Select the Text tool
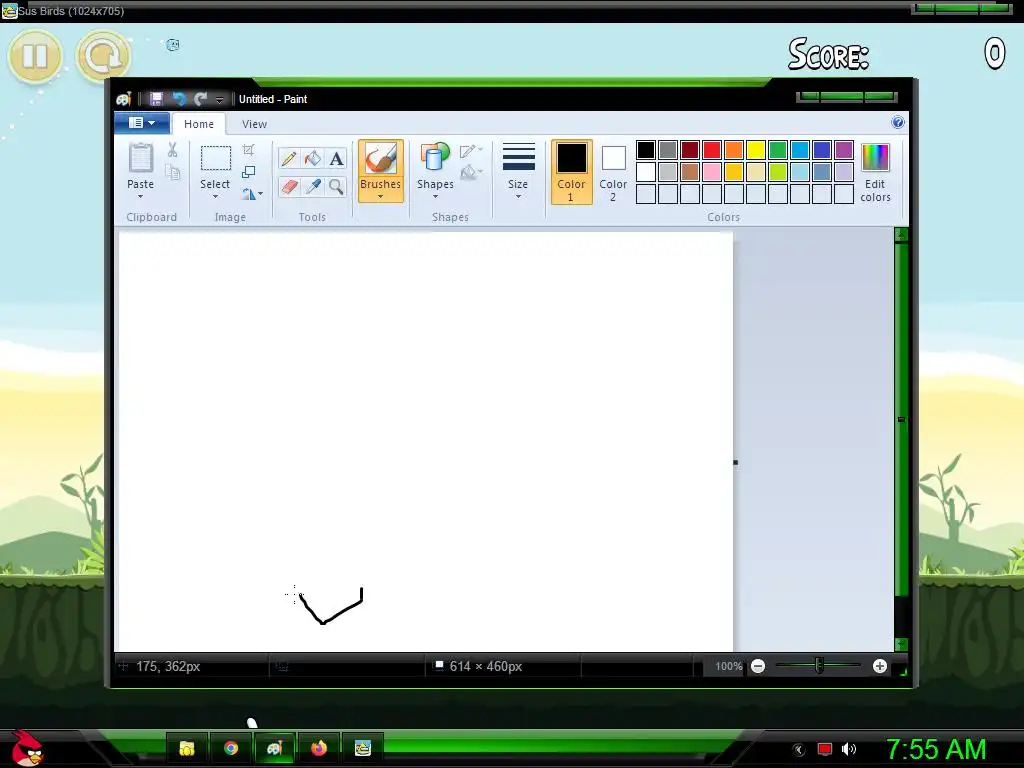This screenshot has height=768, width=1024. pyautogui.click(x=336, y=159)
